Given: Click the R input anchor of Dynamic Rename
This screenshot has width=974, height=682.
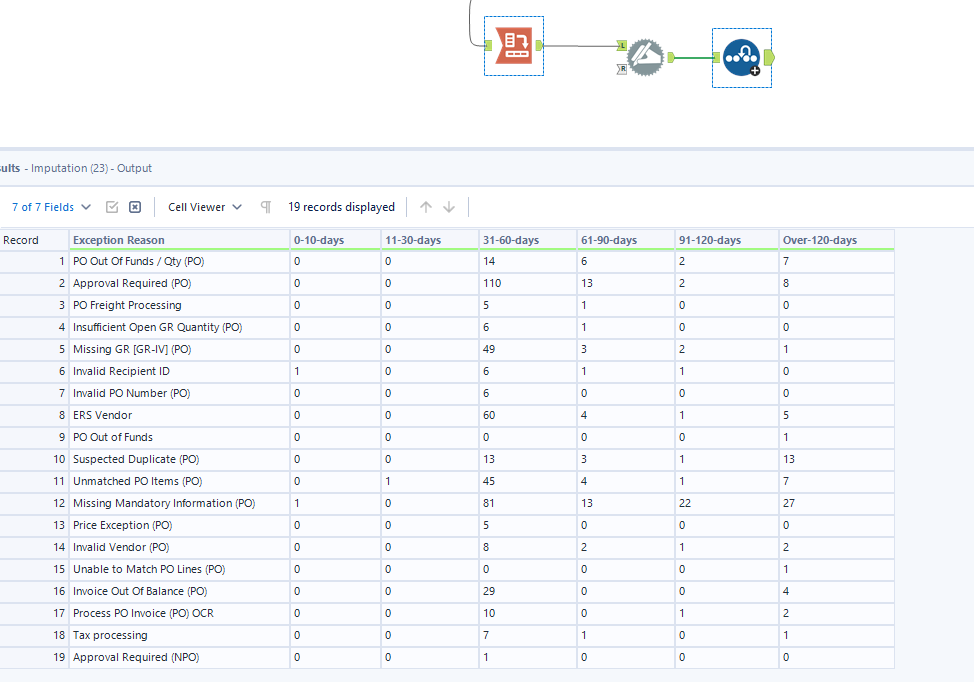Looking at the screenshot, I should point(622,69).
